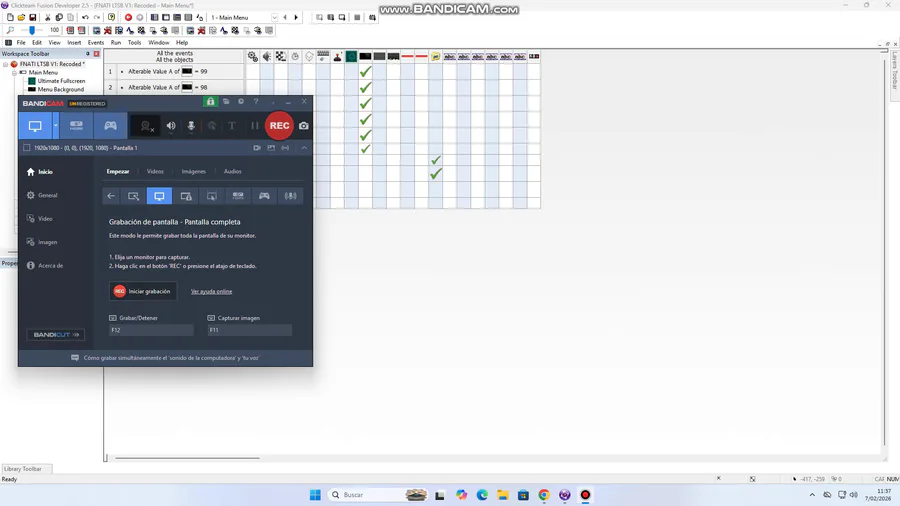
Task: Open the Ver ayuda online link
Action: pos(211,291)
